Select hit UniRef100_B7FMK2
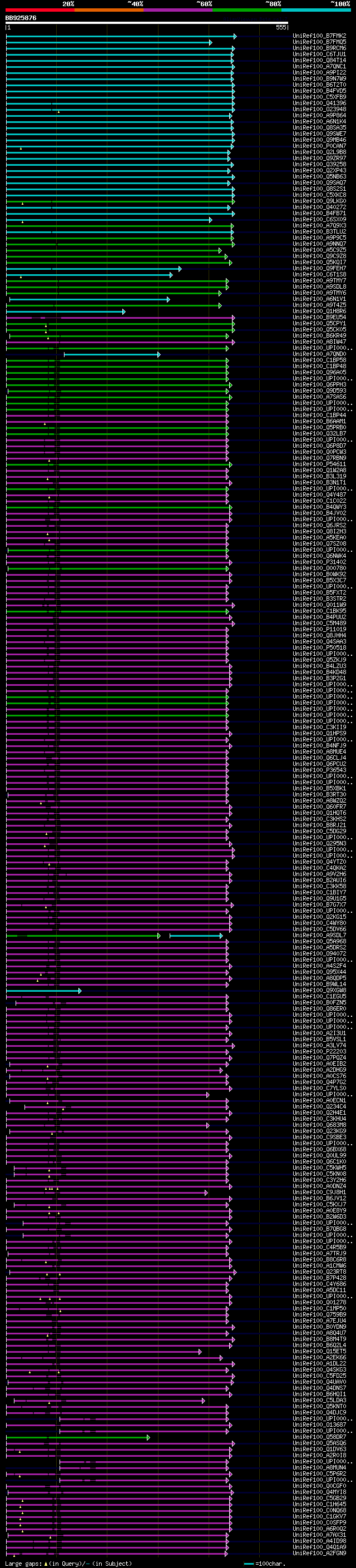 [x=319, y=36]
